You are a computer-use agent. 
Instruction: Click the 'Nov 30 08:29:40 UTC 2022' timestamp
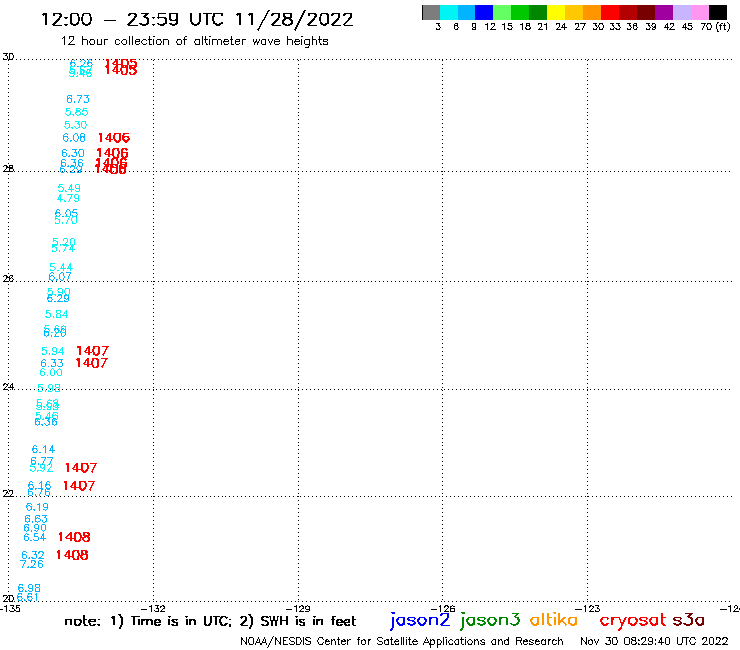654,641
